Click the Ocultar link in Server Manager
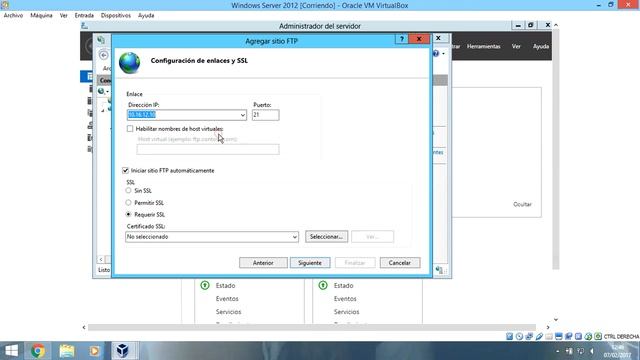The width and height of the screenshot is (640, 360). [522, 204]
